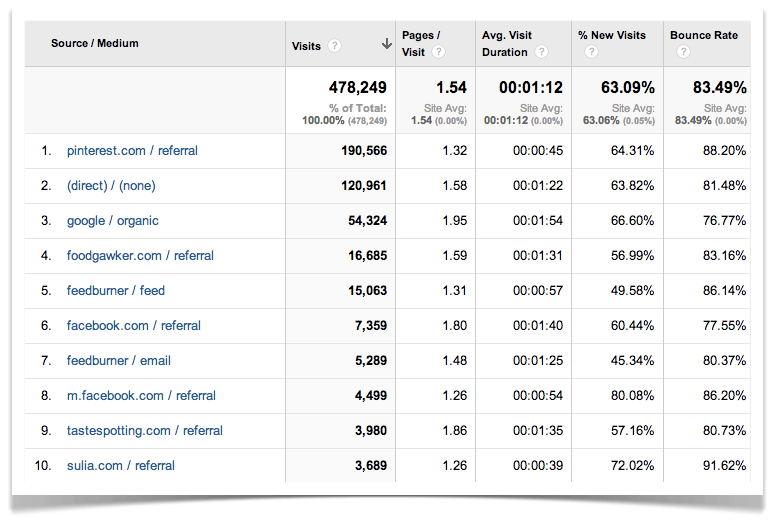Open the sulia.com / referral source
The image size is (774, 526).
point(121,466)
